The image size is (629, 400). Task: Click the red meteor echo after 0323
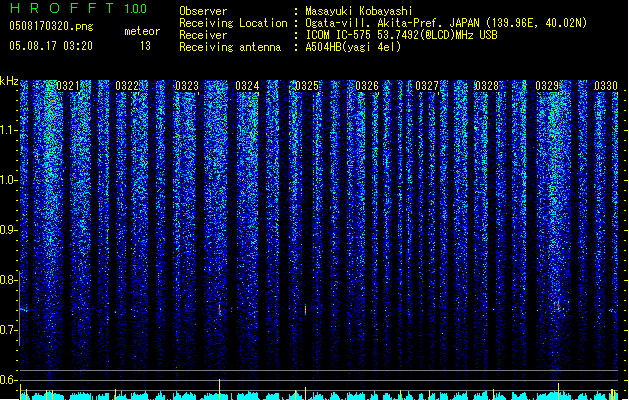click(x=219, y=309)
